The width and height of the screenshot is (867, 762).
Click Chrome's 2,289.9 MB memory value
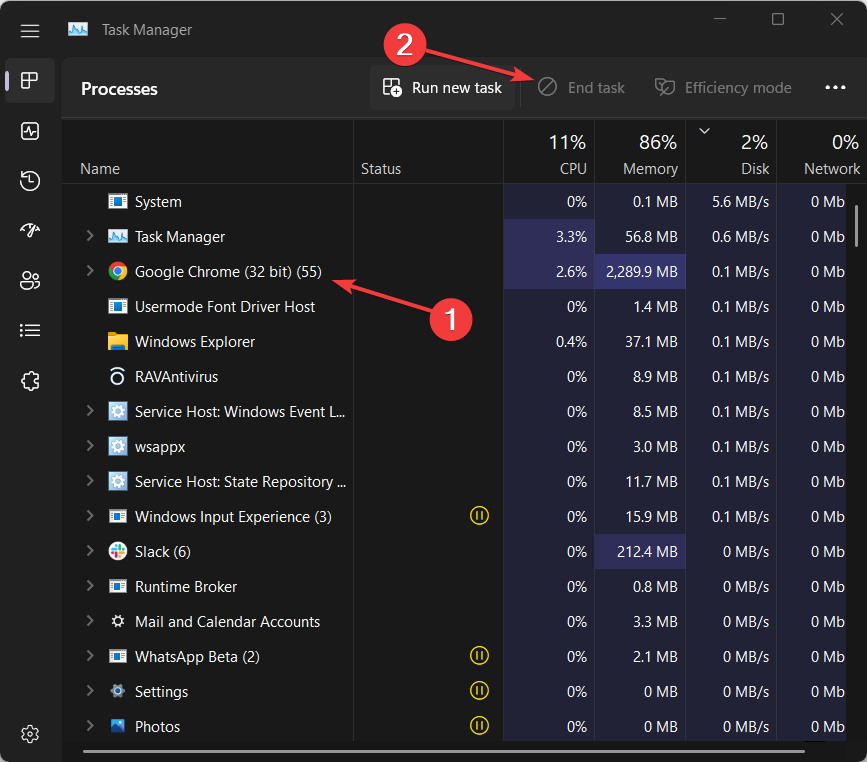tap(641, 272)
